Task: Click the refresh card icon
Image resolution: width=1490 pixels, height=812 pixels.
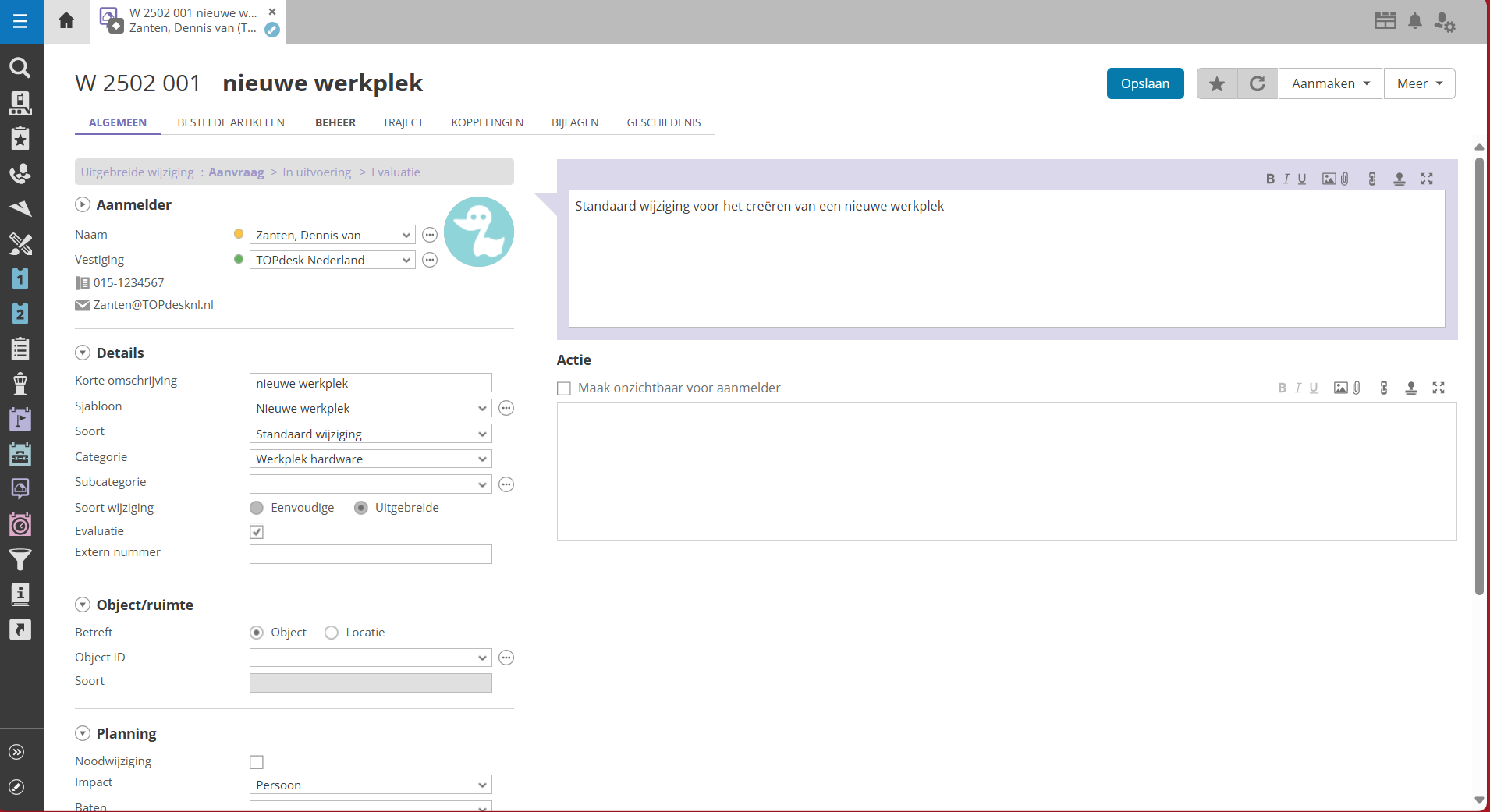Action: (x=1258, y=83)
